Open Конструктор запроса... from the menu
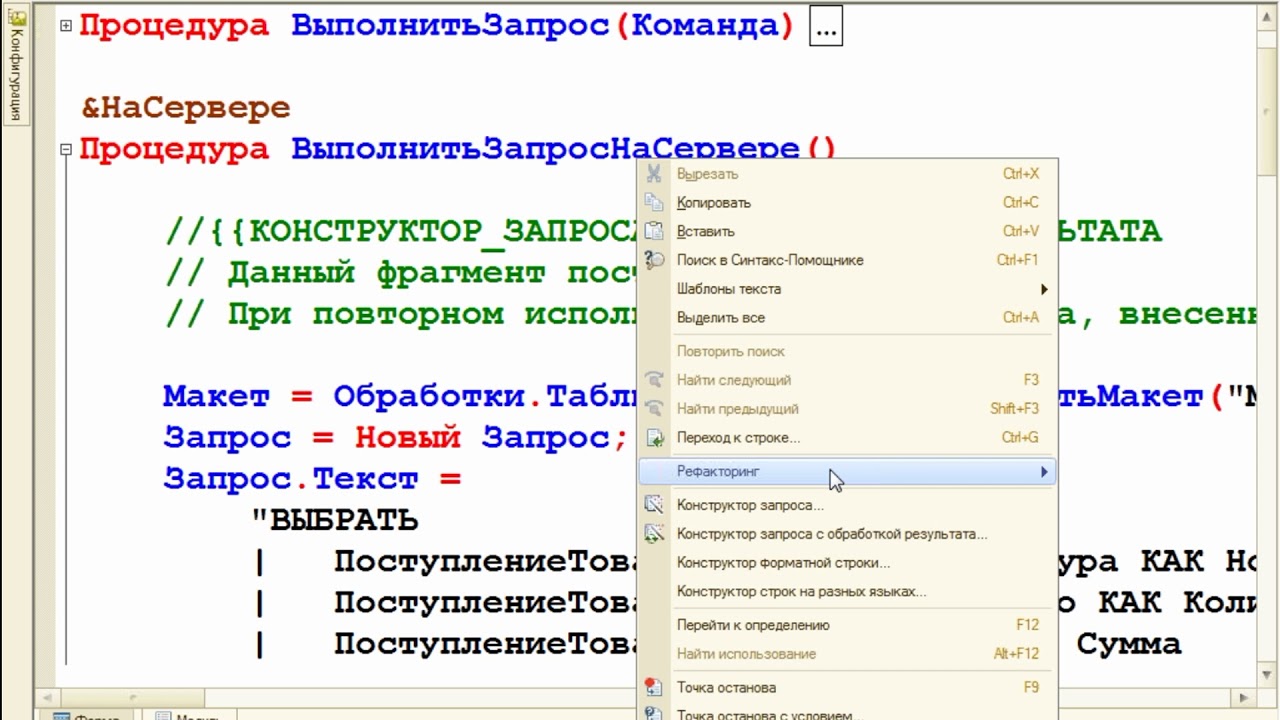 (x=847, y=505)
